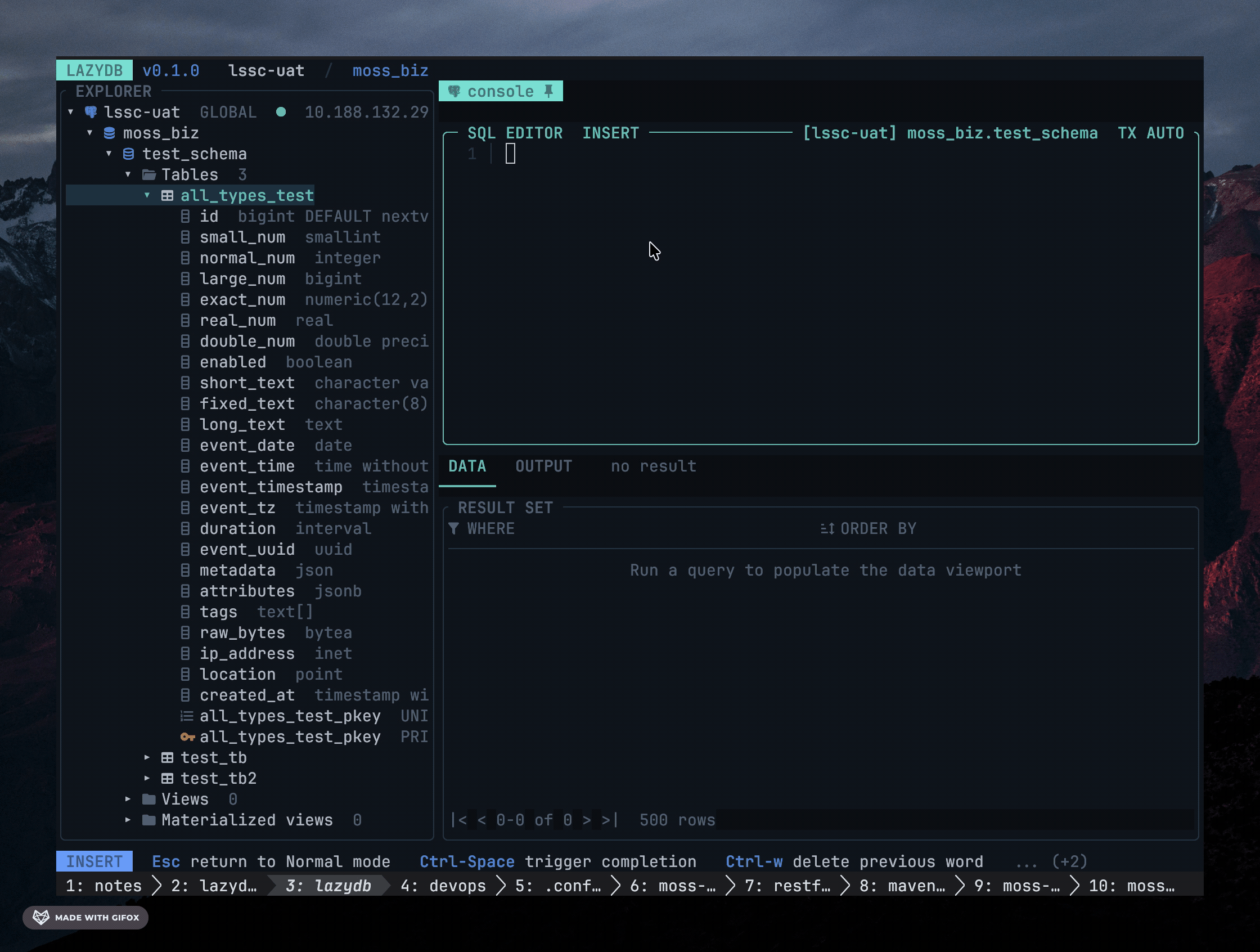Click the LAZYDB title badge
1260x952 pixels.
point(94,71)
